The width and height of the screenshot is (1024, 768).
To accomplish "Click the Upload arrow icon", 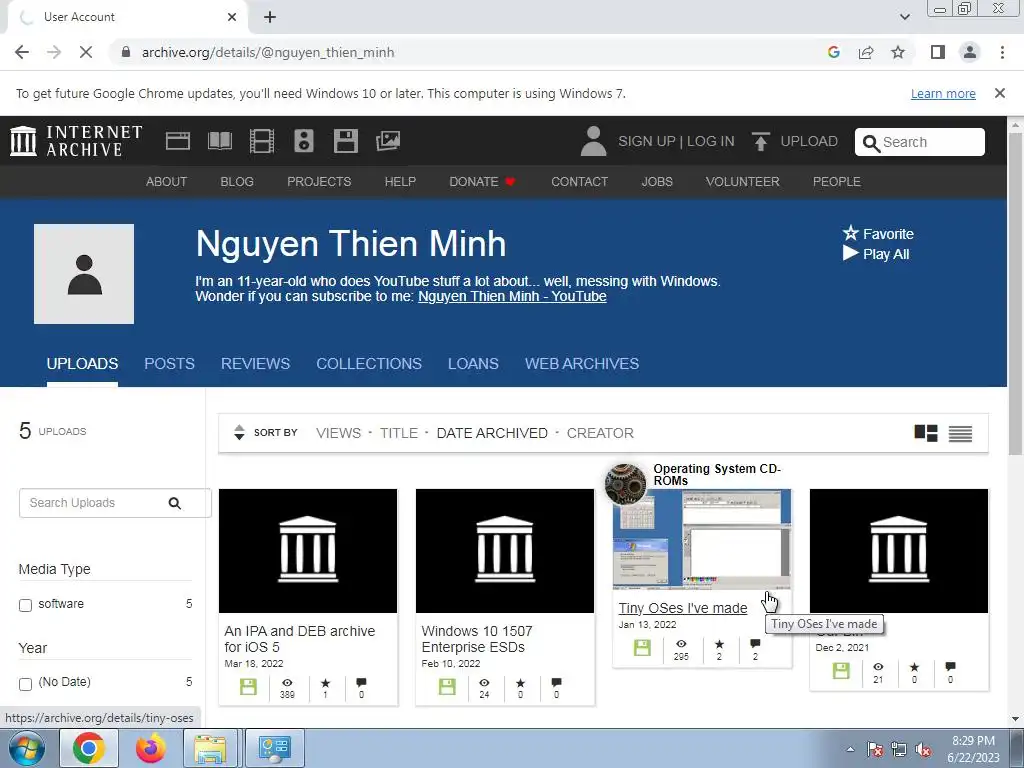I will pyautogui.click(x=760, y=141).
